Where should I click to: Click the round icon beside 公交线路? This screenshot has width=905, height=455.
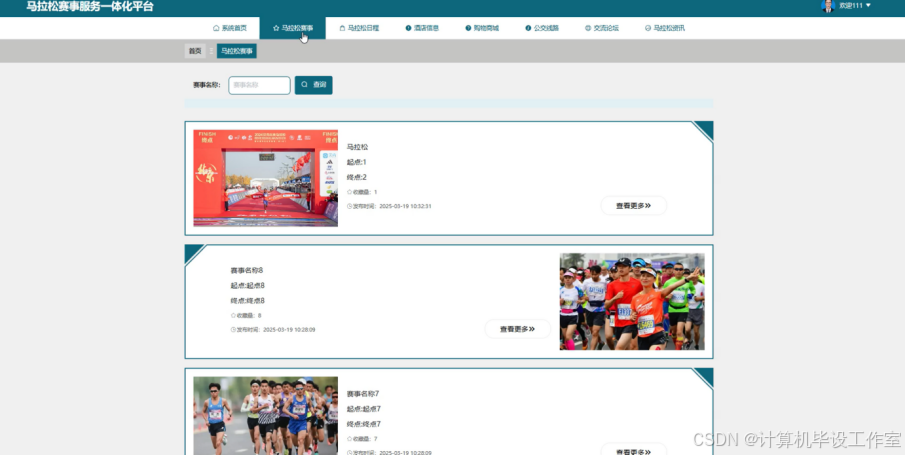point(528,28)
